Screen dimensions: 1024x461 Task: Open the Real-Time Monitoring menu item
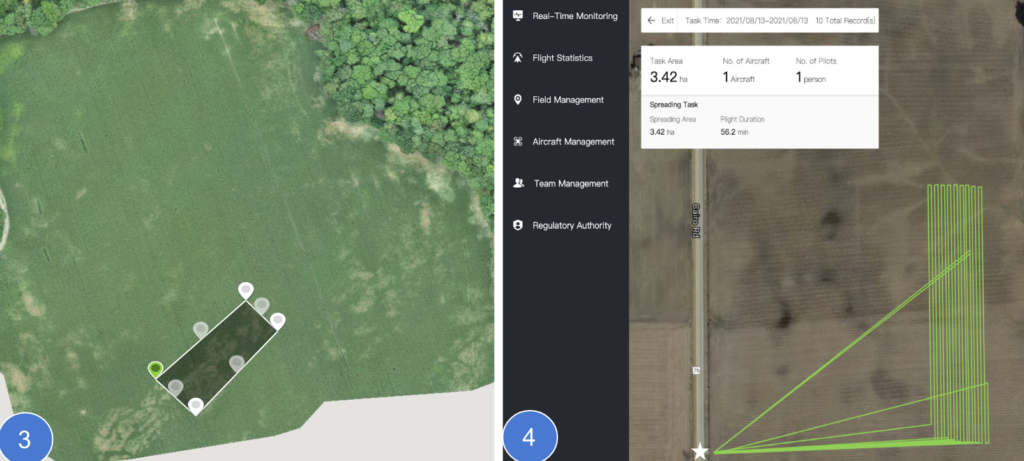[575, 16]
